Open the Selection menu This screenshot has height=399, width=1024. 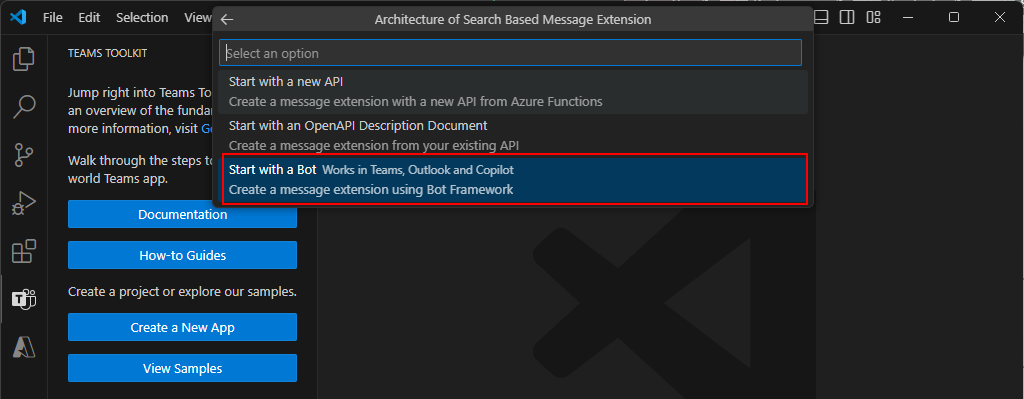(142, 18)
